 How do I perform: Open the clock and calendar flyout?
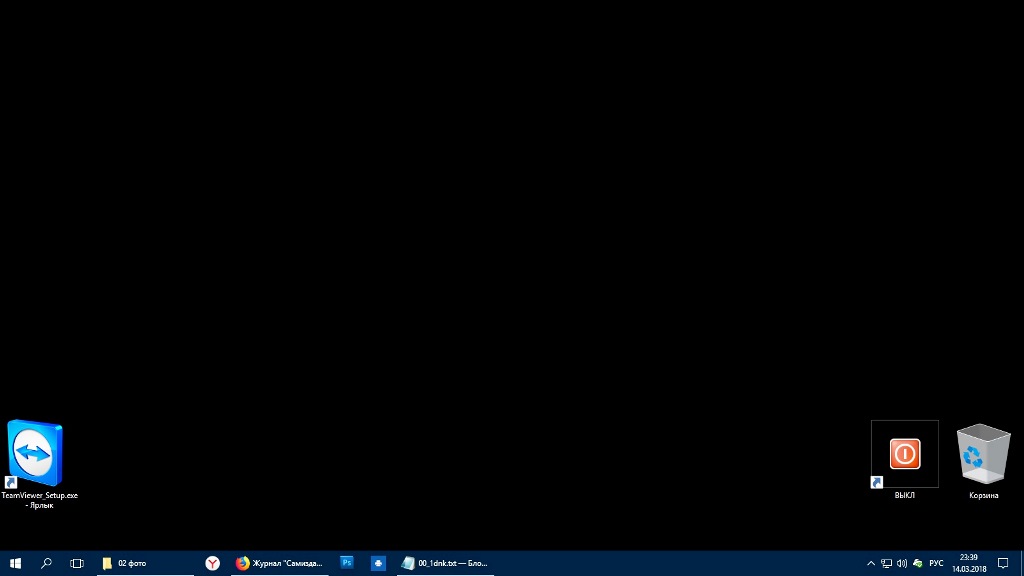[x=969, y=563]
